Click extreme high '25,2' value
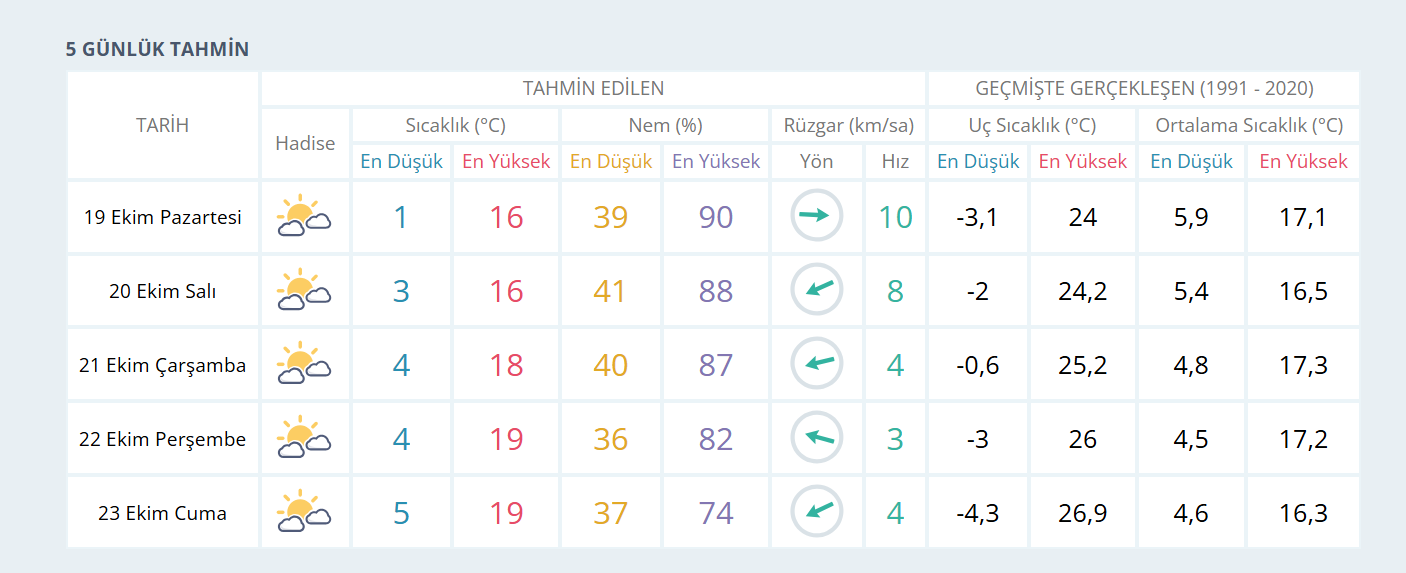 tap(1083, 365)
